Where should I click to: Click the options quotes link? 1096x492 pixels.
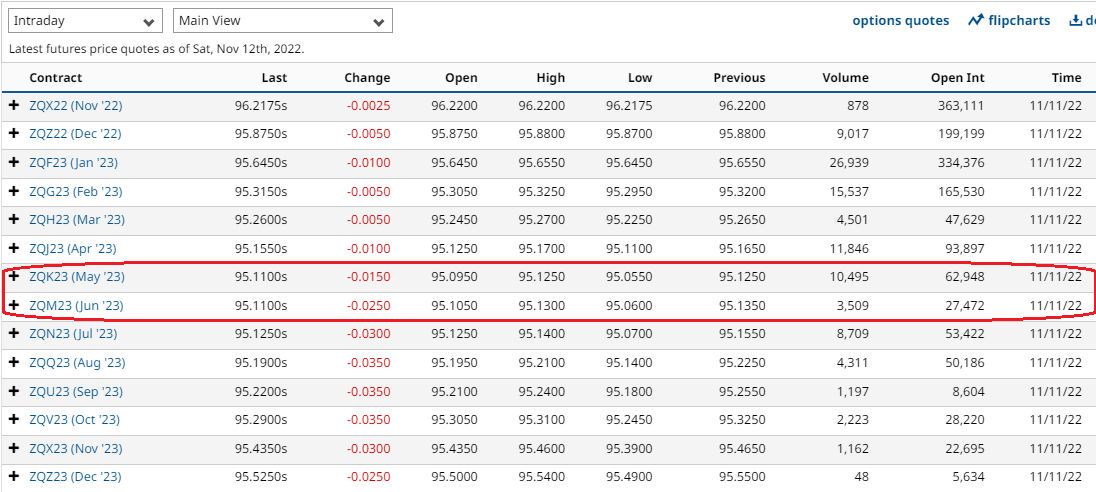point(900,21)
